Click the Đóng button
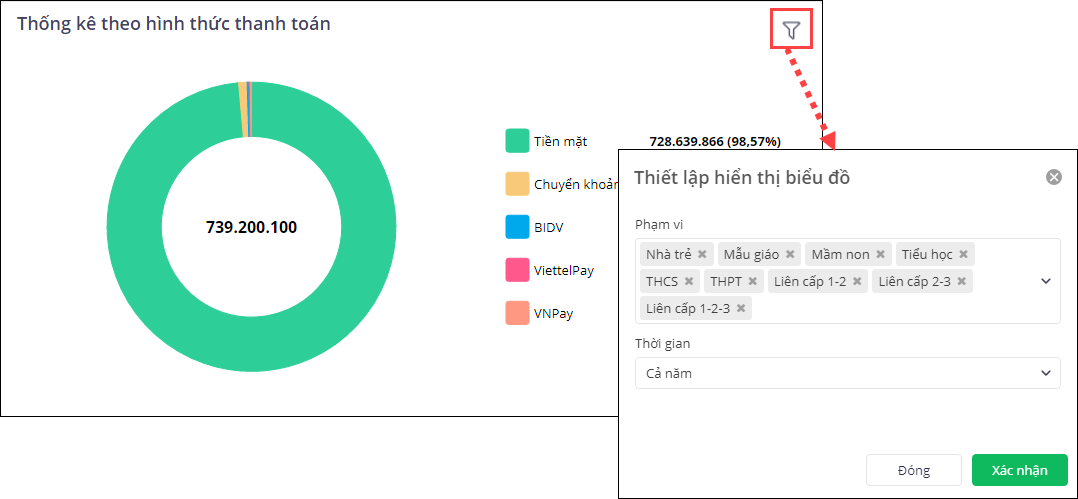The image size is (1078, 499). (913, 470)
